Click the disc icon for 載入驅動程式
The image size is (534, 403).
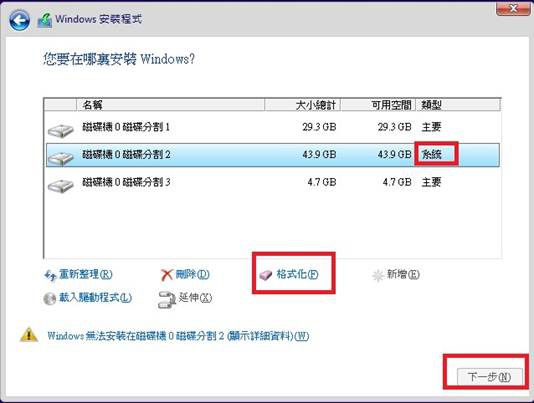click(50, 299)
